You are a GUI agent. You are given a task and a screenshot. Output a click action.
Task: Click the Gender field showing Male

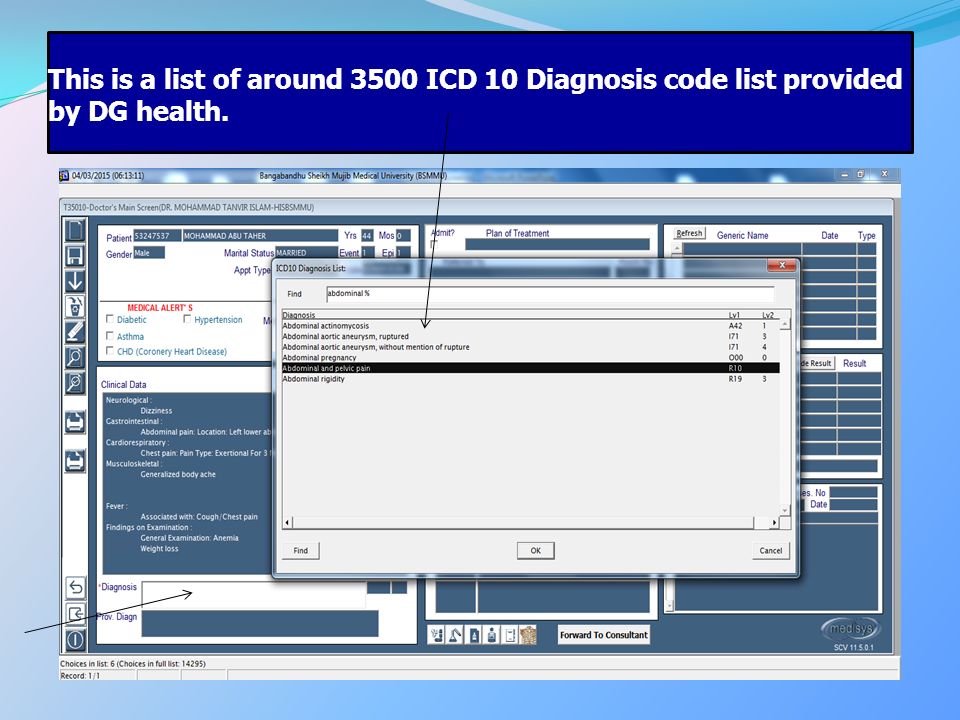149,253
